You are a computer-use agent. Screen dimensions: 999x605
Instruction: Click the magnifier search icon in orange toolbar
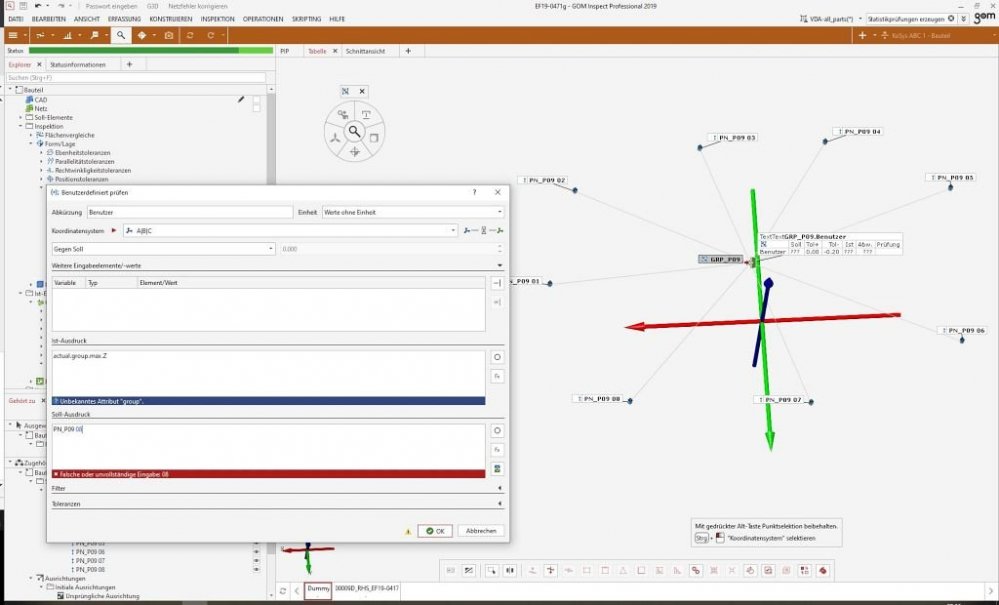[120, 35]
